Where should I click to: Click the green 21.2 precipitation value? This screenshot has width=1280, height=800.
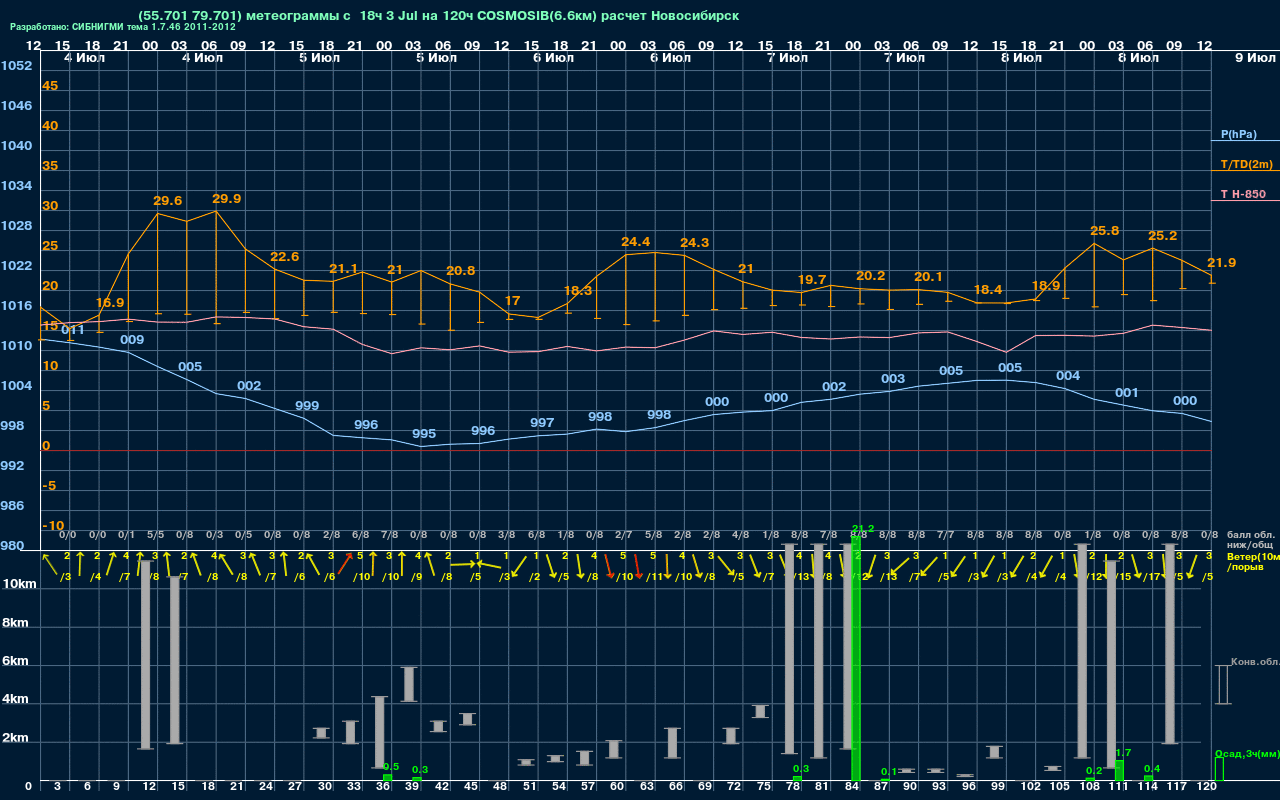tap(863, 528)
